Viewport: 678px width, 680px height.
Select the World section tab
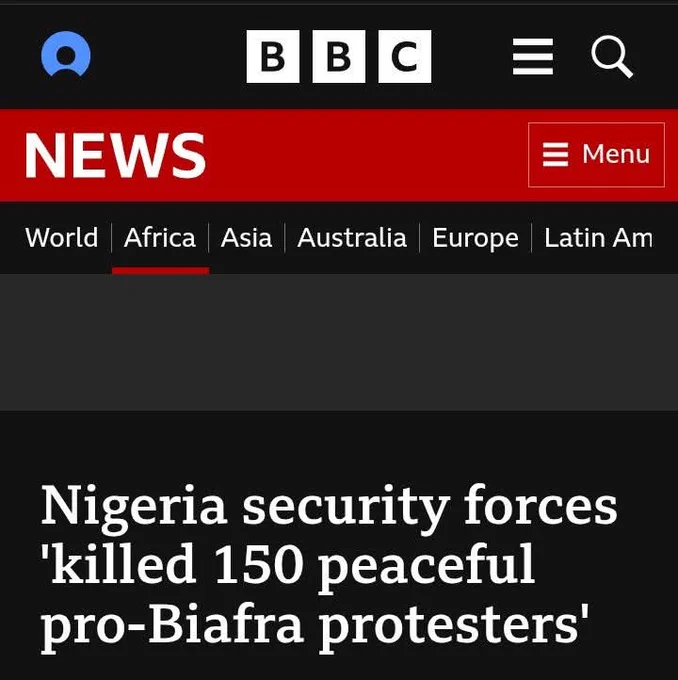62,238
